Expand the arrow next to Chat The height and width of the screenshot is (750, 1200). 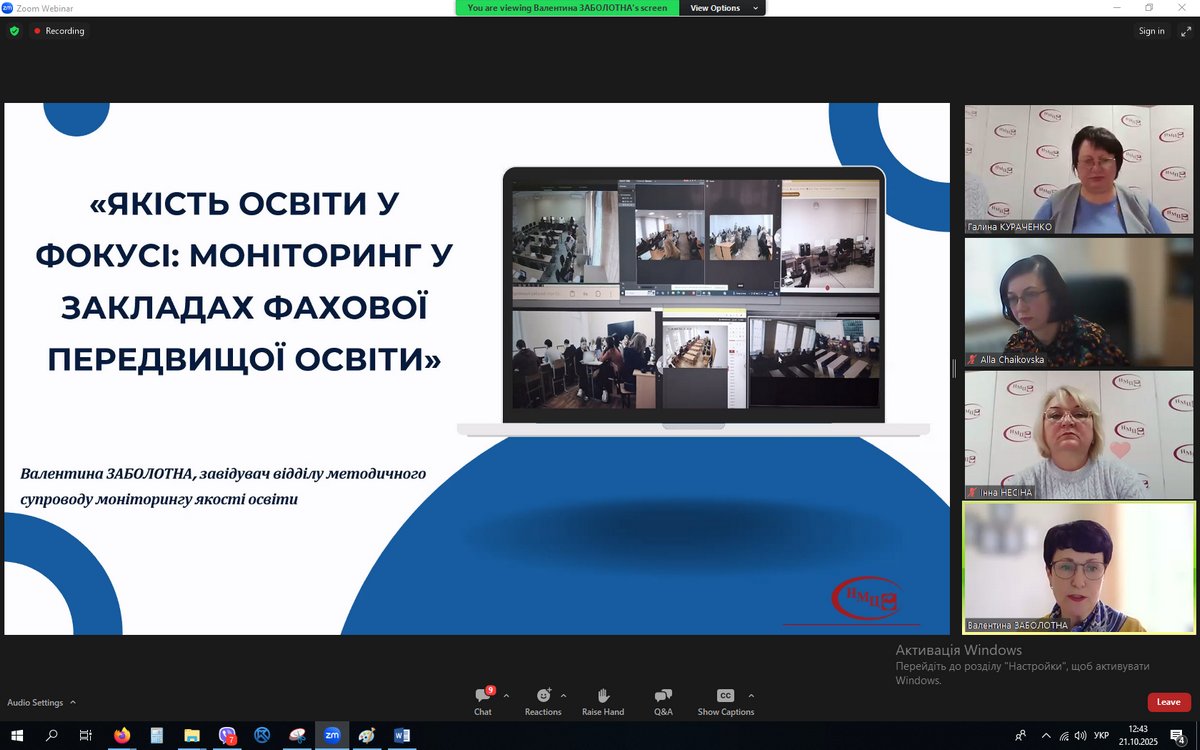pyautogui.click(x=506, y=695)
